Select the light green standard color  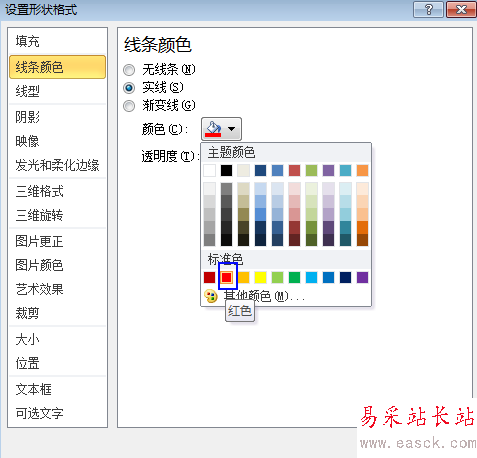pyautogui.click(x=277, y=277)
